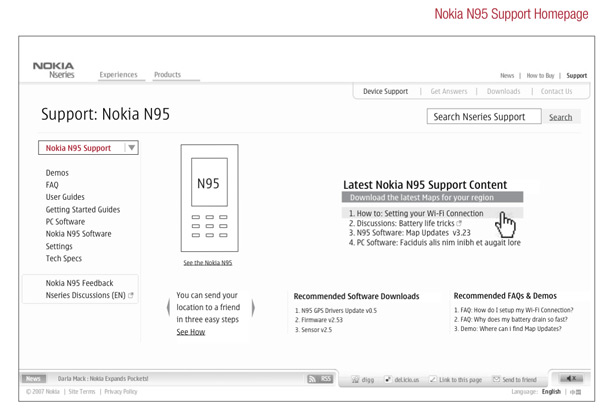This screenshot has width=600, height=410.
Task: Click the 2007 Nokia copyright text
Action: pyautogui.click(x=43, y=392)
